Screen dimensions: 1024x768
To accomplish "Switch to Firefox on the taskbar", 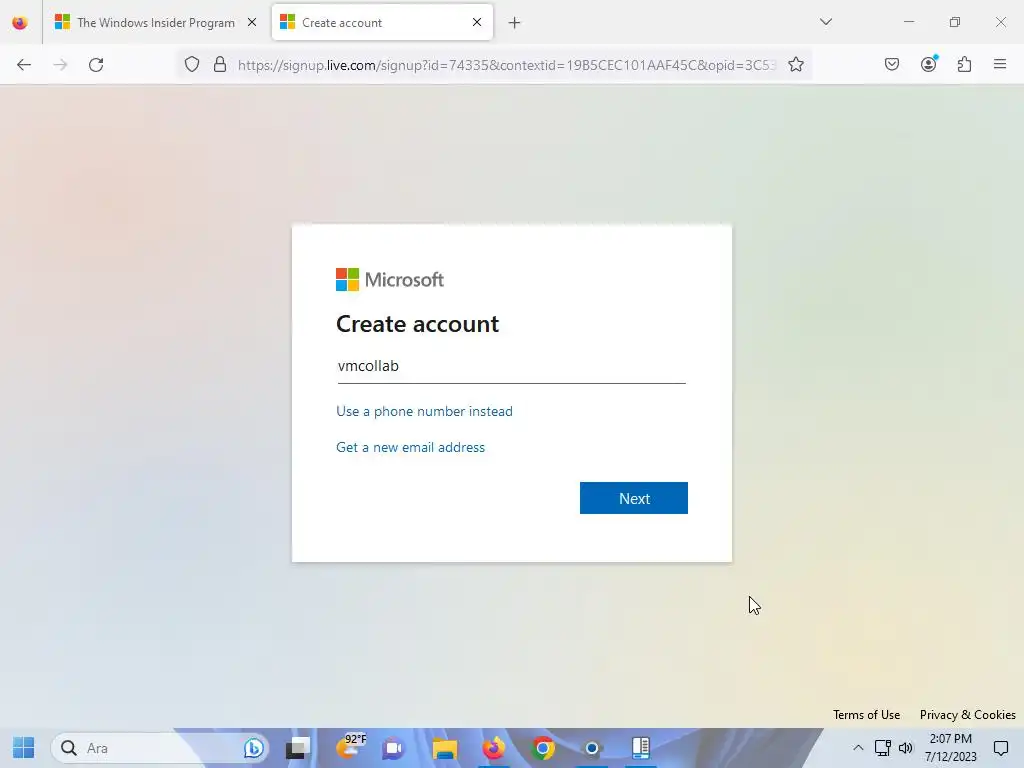I will tap(494, 748).
